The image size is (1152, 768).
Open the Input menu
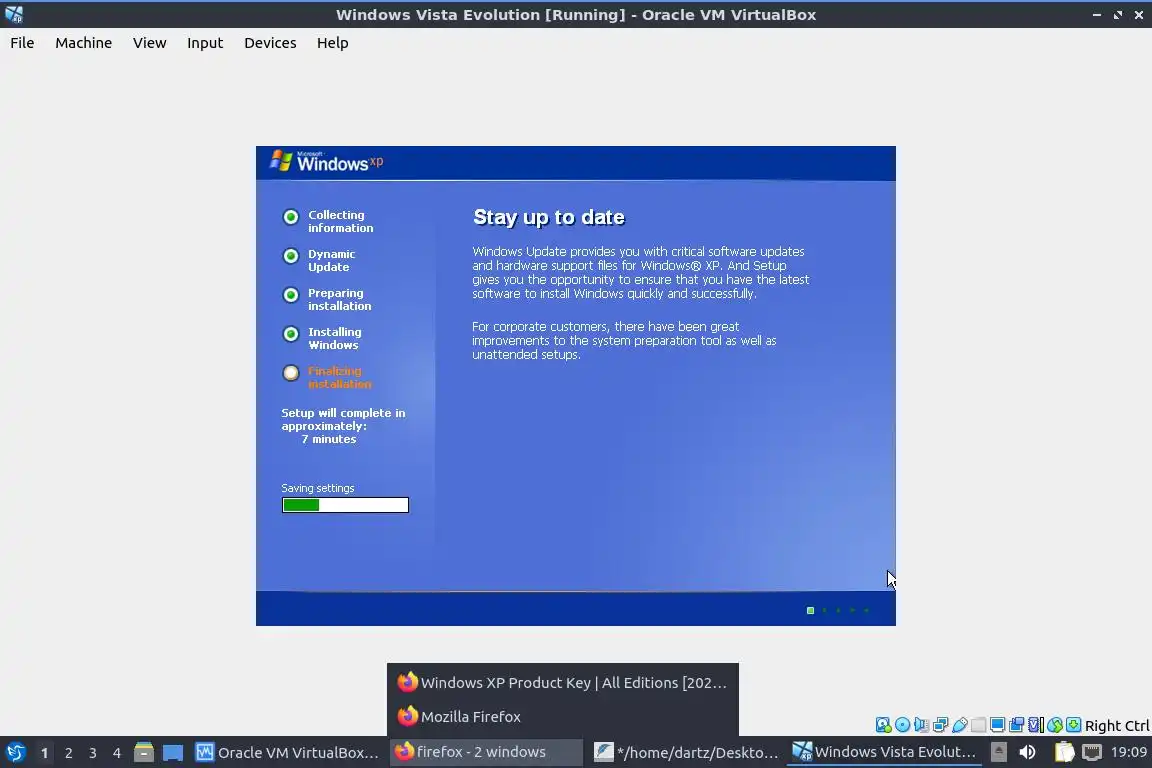click(x=205, y=43)
